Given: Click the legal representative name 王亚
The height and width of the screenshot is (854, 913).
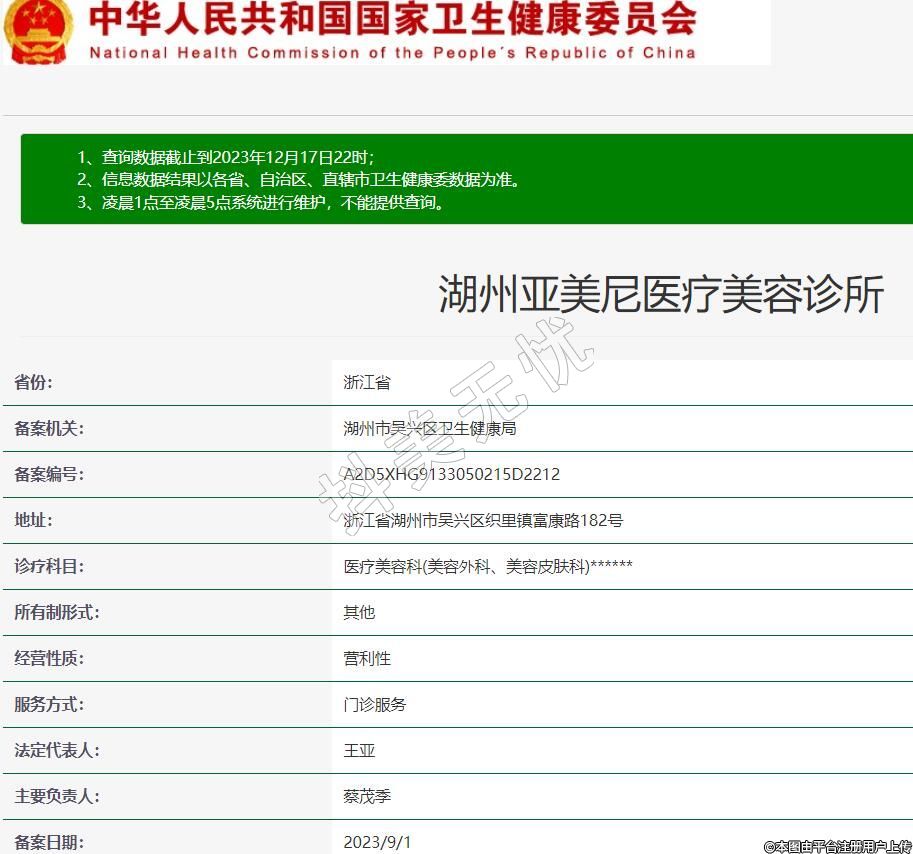Looking at the screenshot, I should coord(359,750).
